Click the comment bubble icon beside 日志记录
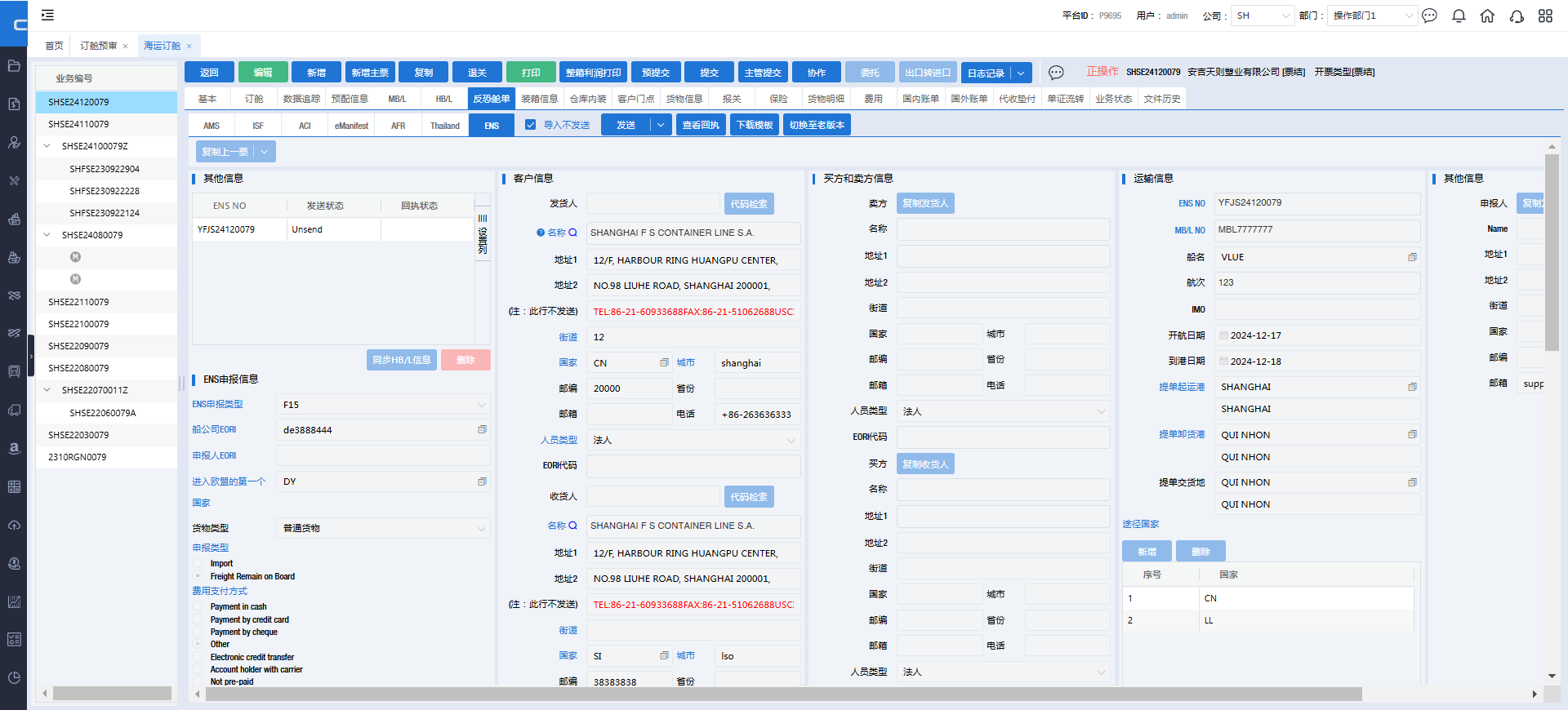The height and width of the screenshot is (710, 1568). click(1056, 73)
